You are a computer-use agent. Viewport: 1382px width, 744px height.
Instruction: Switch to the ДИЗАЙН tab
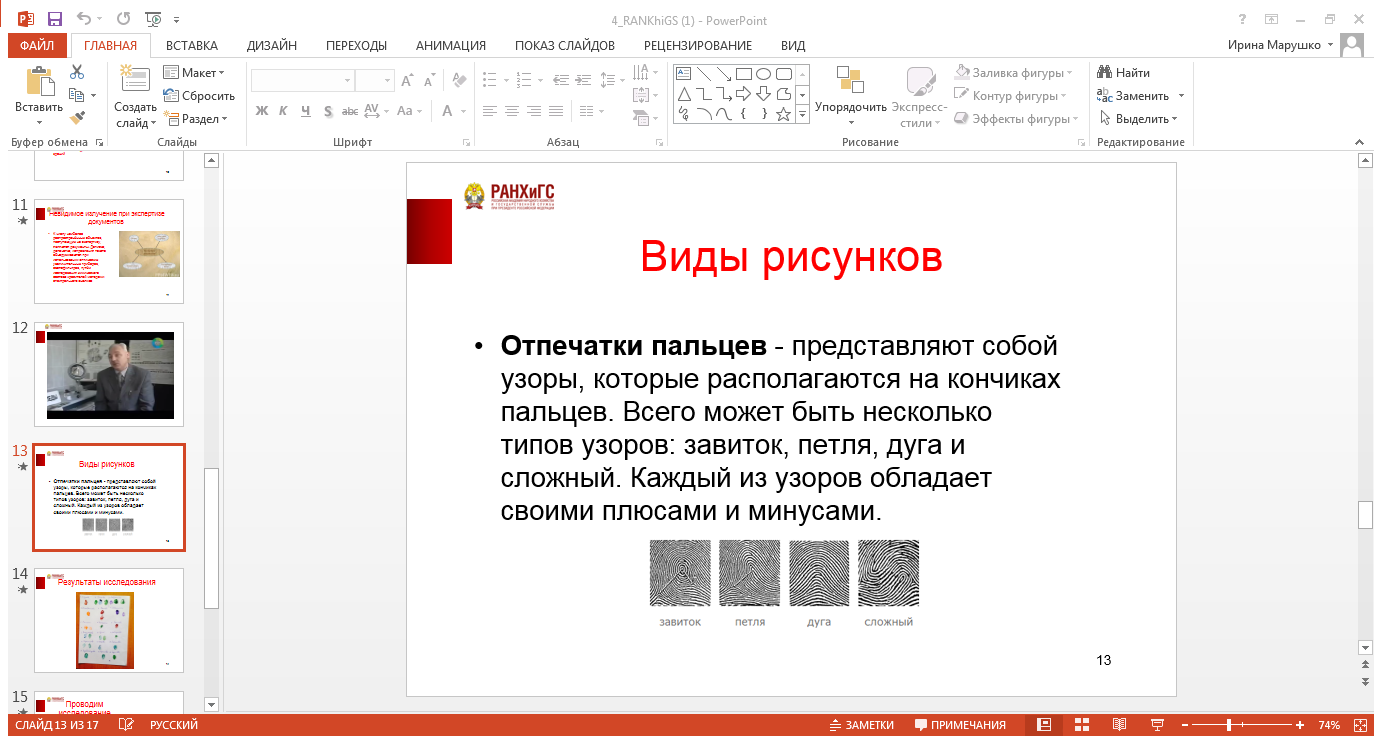[x=272, y=45]
